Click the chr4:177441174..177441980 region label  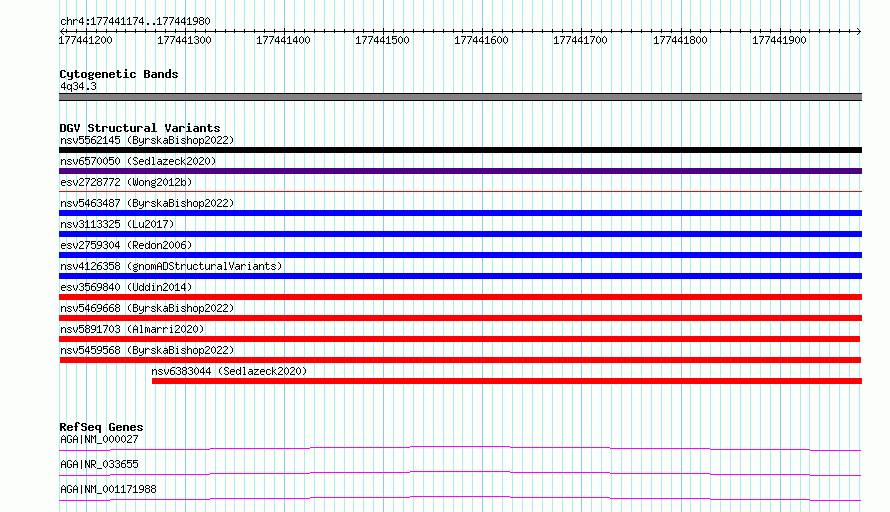pos(135,21)
